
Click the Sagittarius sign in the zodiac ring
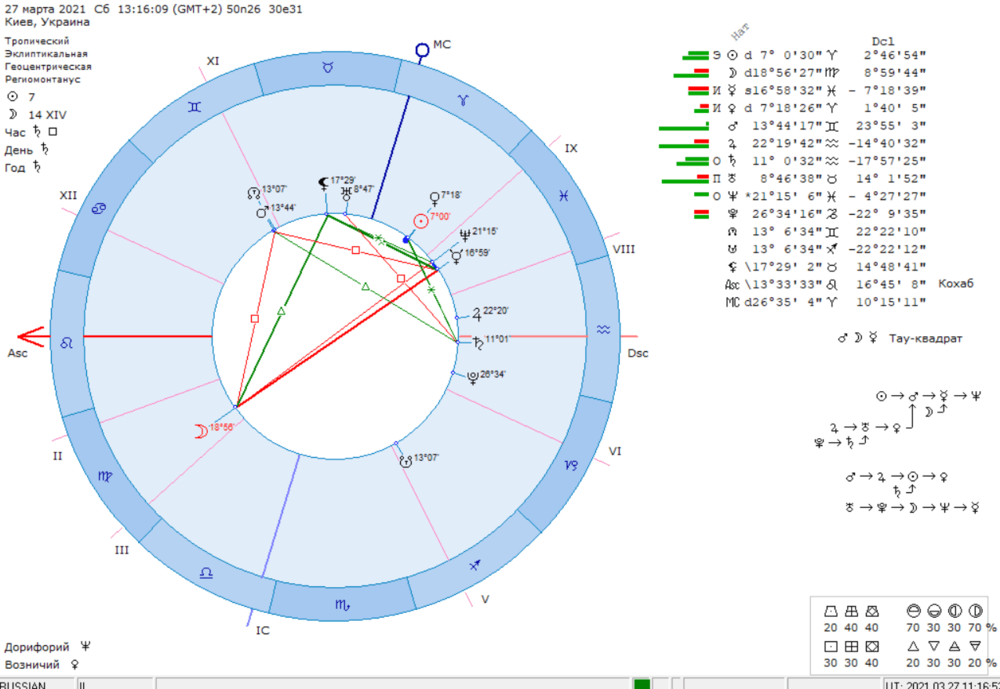(x=475, y=565)
